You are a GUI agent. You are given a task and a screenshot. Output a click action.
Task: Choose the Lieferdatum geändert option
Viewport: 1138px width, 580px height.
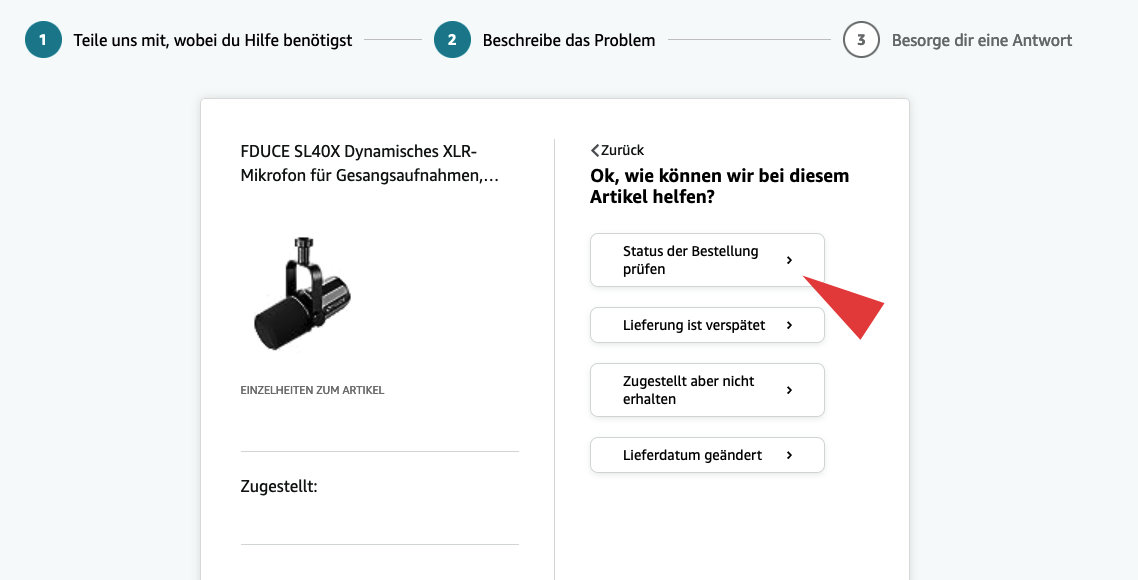click(x=692, y=455)
